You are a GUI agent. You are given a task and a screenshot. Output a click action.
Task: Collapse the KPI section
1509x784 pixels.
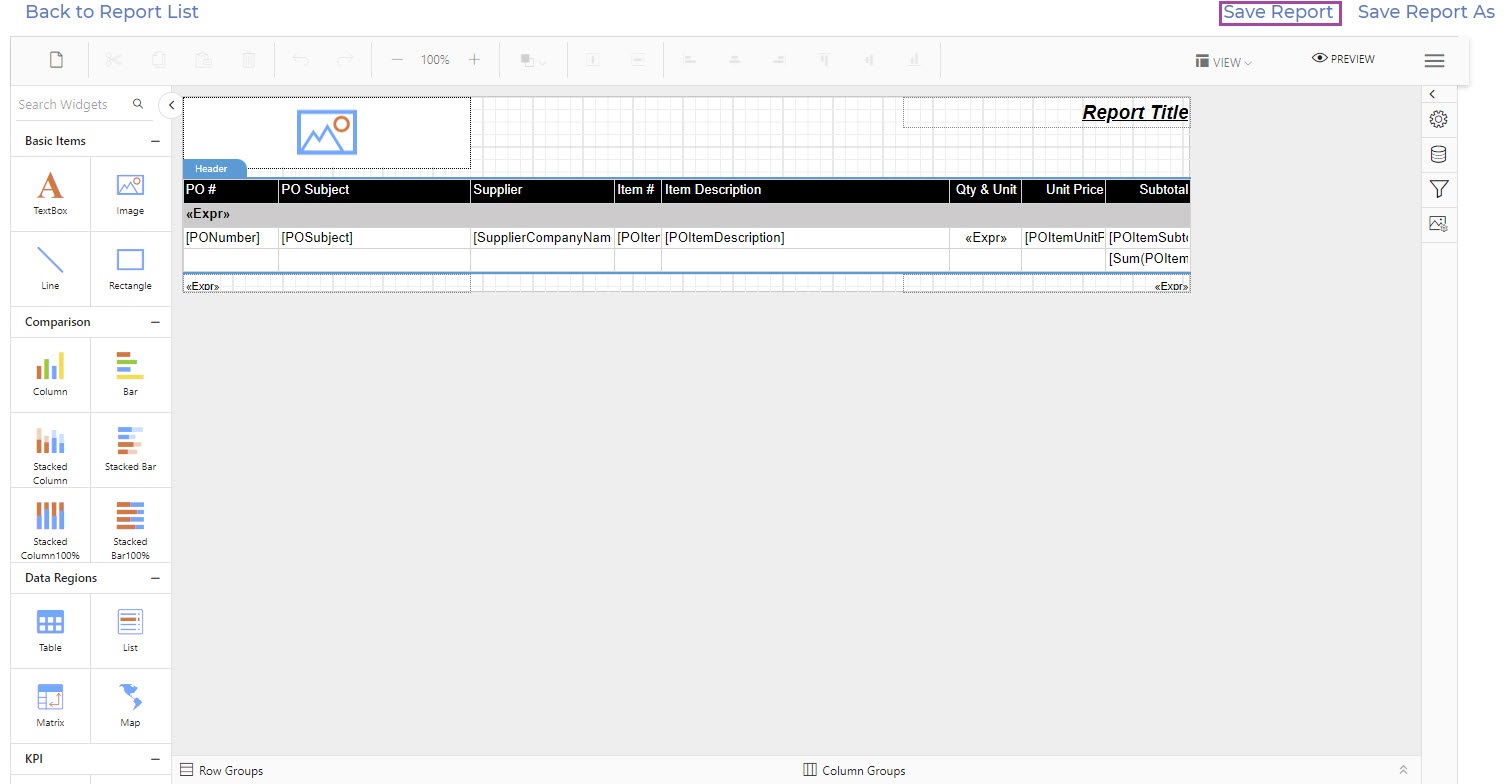click(155, 759)
